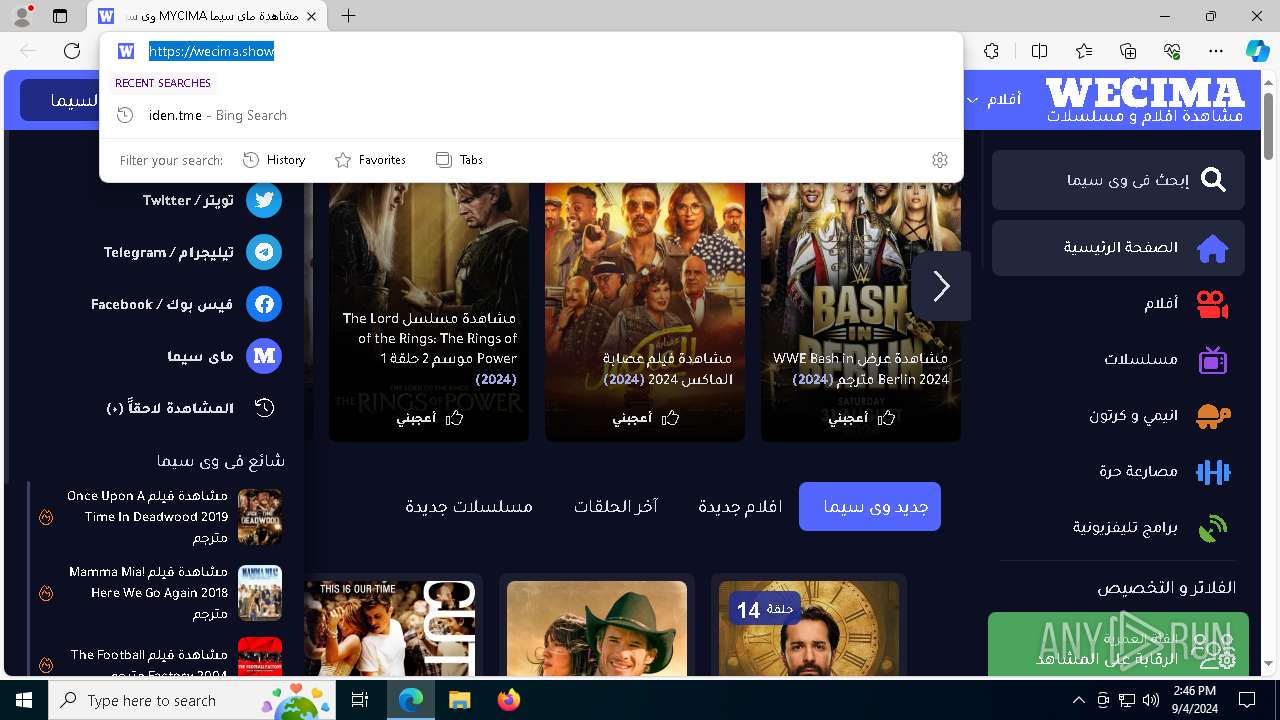Click the home icon in right sidebar
1280x720 pixels.
(x=1213, y=248)
